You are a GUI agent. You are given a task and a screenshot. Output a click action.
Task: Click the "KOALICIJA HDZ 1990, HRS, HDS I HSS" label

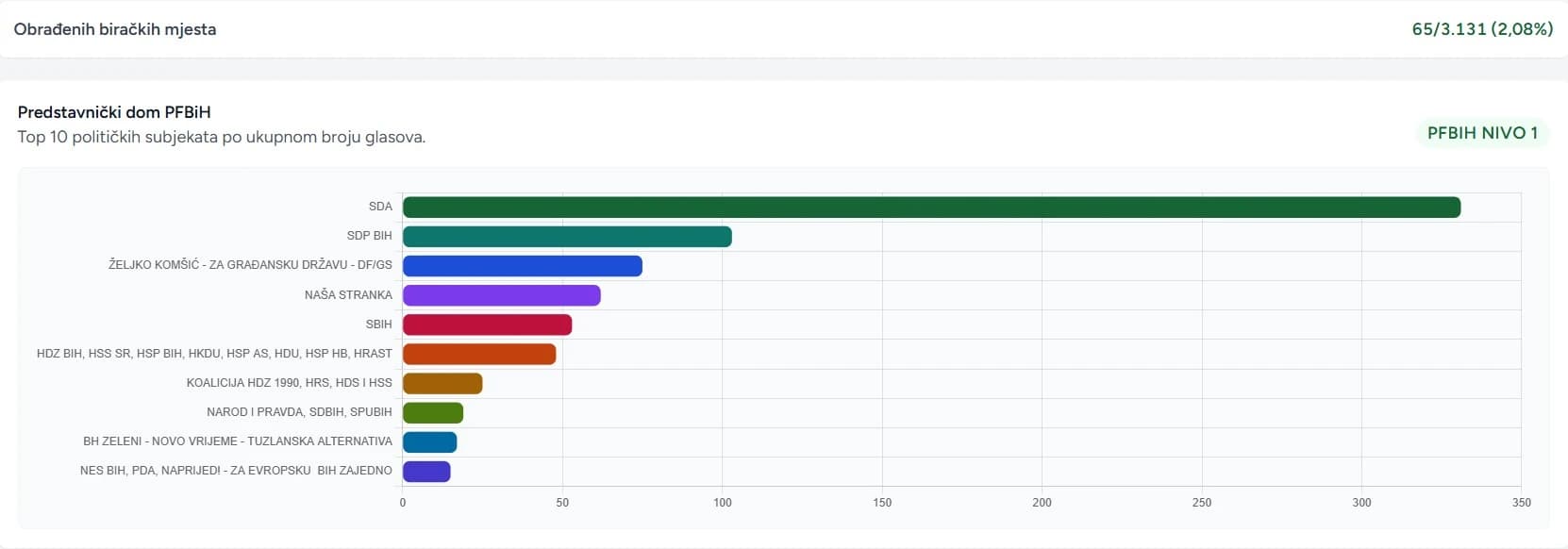click(x=289, y=383)
